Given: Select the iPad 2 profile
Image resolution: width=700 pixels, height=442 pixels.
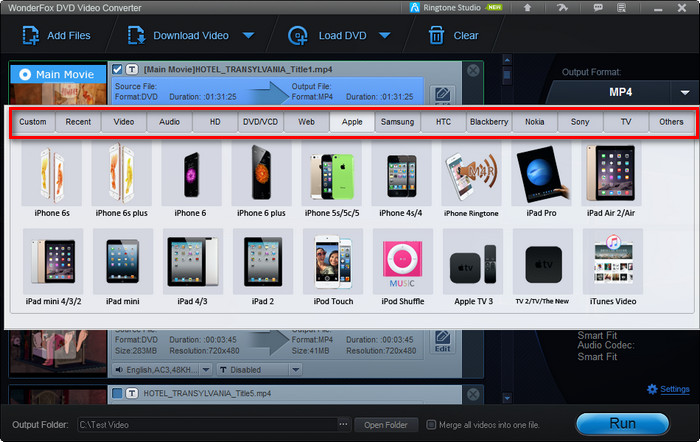Looking at the screenshot, I should (x=262, y=267).
